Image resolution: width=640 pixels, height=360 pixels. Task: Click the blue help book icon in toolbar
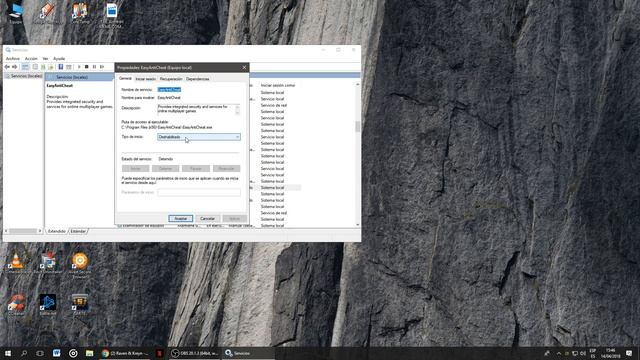point(60,67)
